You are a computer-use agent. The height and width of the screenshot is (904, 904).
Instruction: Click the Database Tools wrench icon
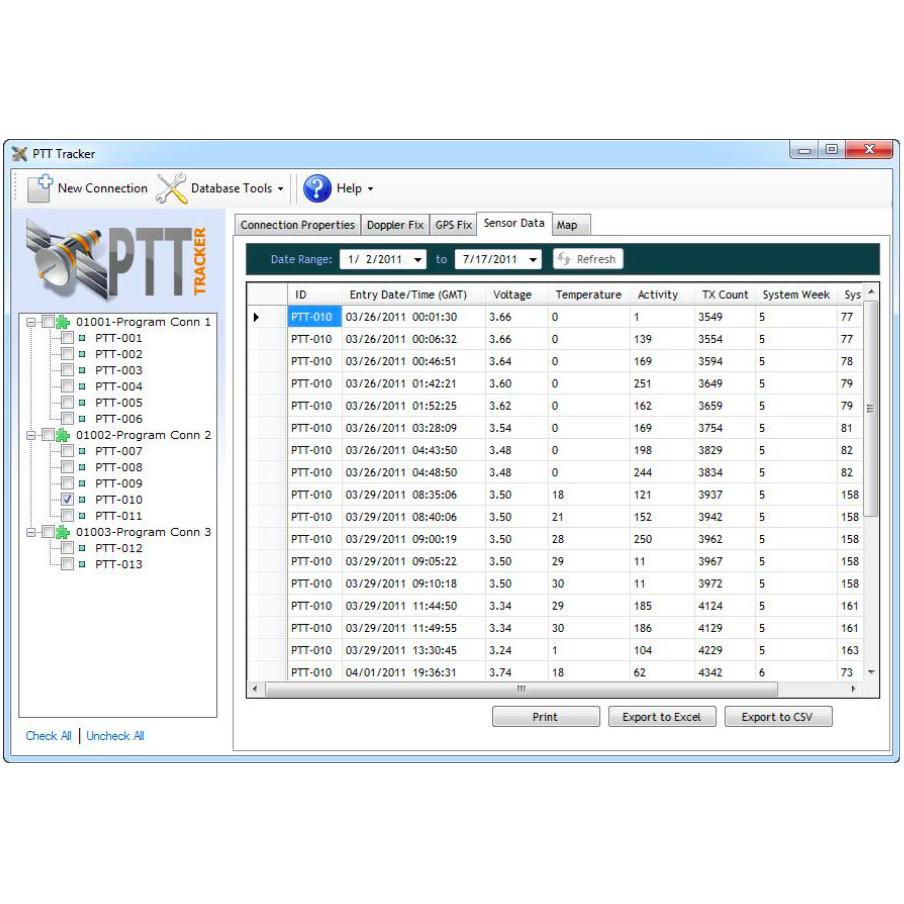171,189
